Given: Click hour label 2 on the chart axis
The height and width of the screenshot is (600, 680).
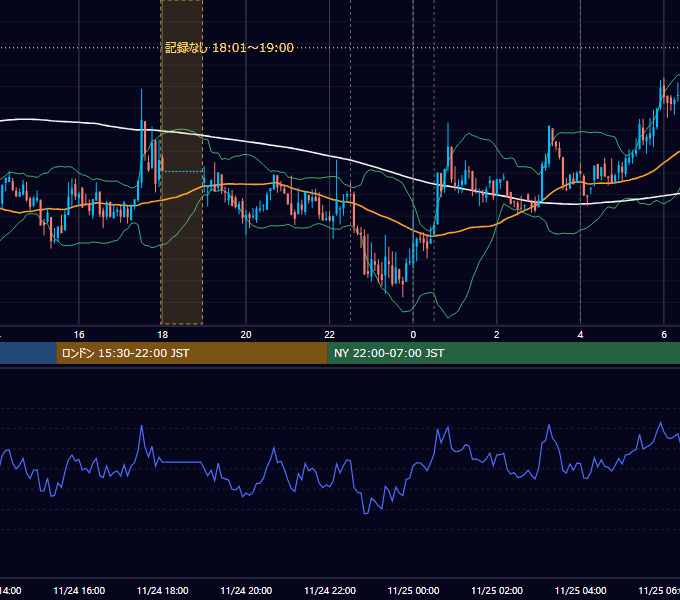Looking at the screenshot, I should pos(497,335).
